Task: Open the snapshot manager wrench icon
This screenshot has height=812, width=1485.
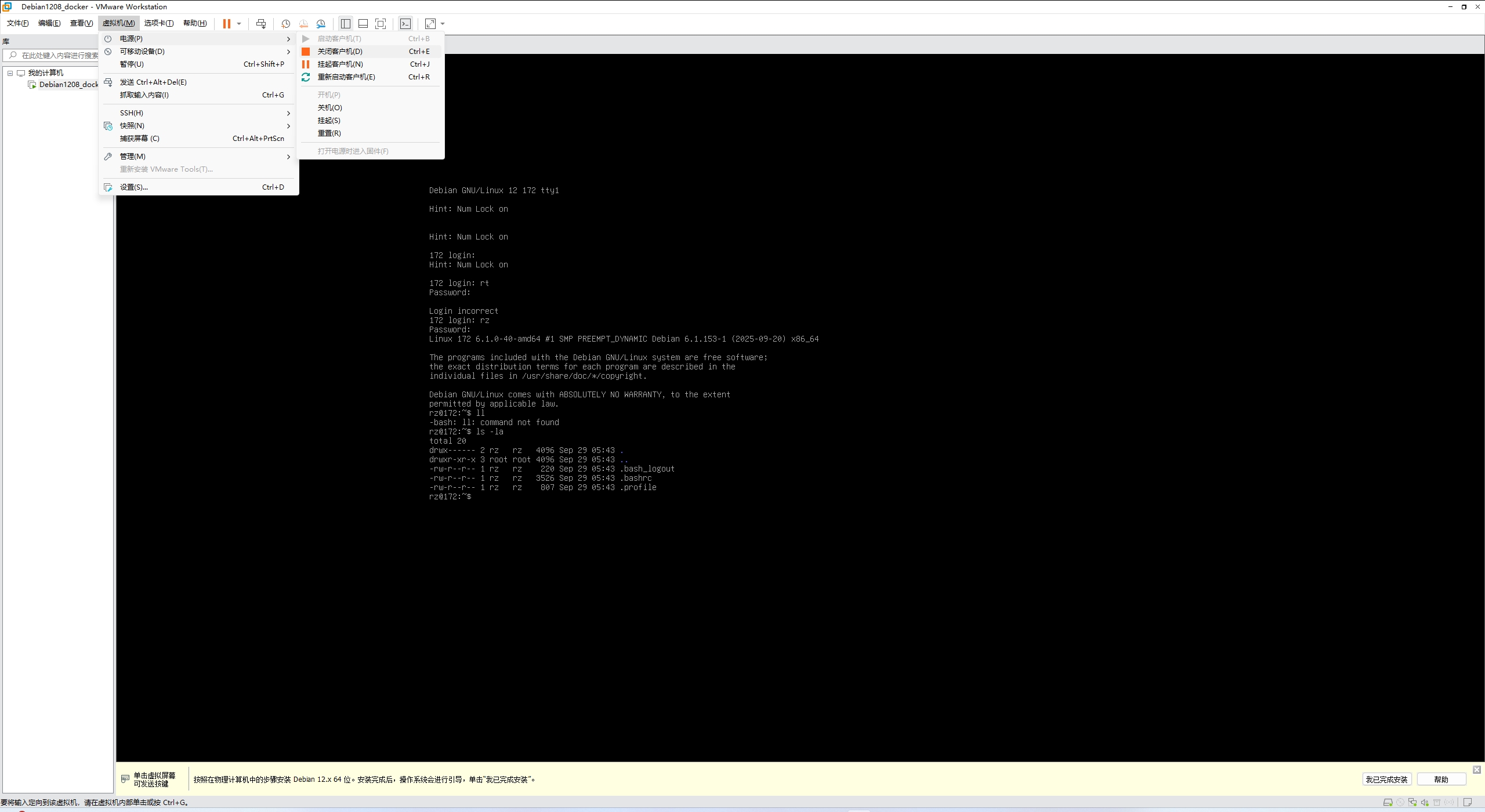Action: [321, 24]
